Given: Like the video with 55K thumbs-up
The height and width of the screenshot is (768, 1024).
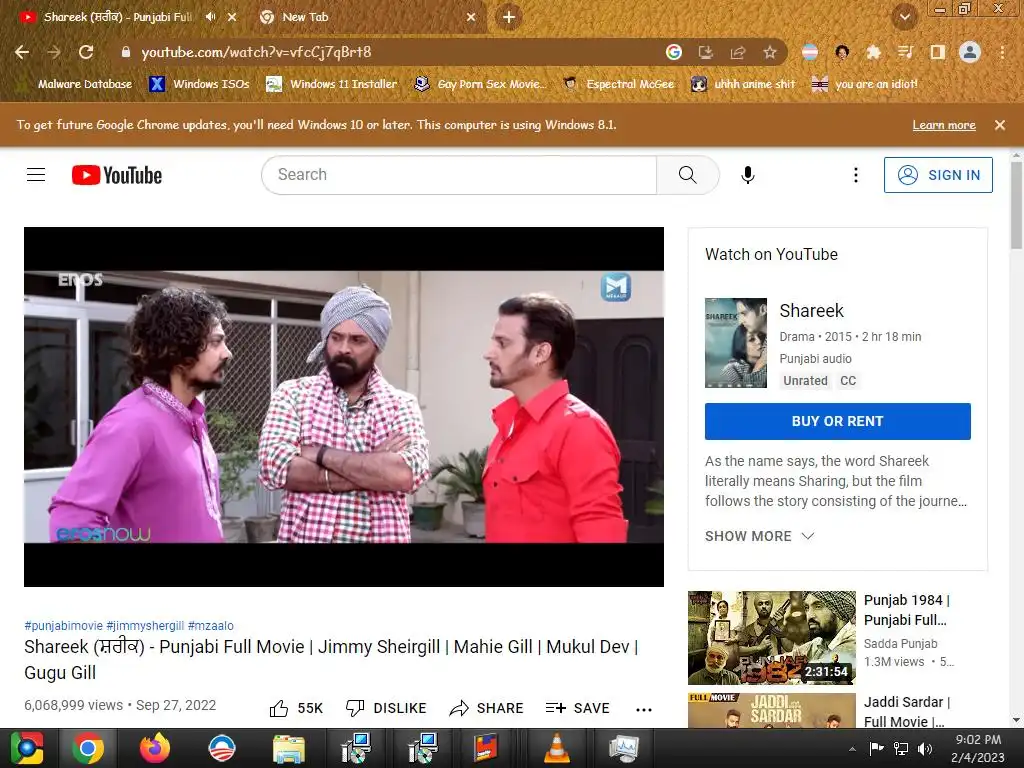Looking at the screenshot, I should pyautogui.click(x=296, y=709).
